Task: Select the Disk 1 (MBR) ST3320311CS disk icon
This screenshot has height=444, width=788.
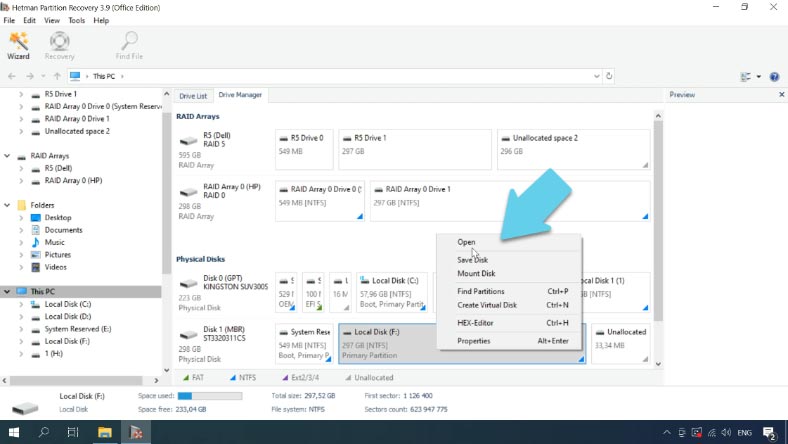Action: (188, 334)
